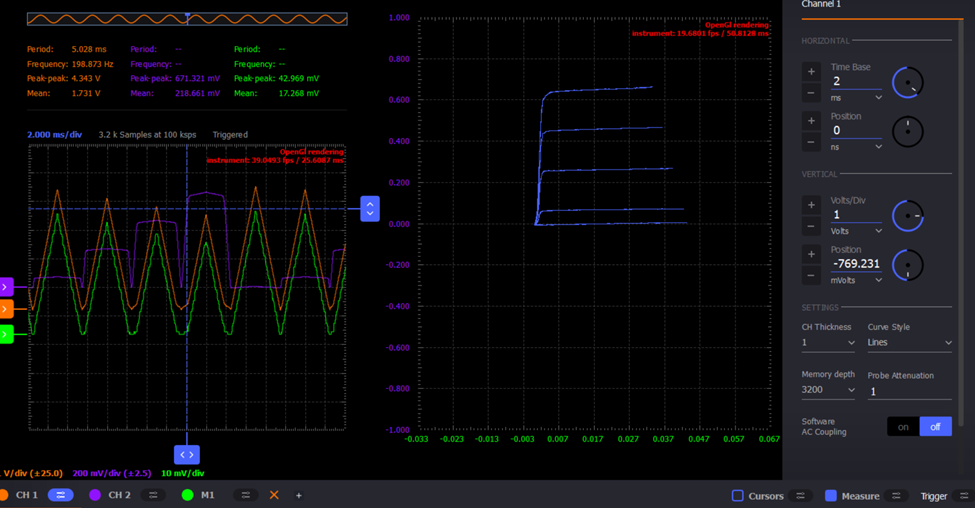Open Measure settings icon
This screenshot has height=508, width=975.
coord(896,496)
